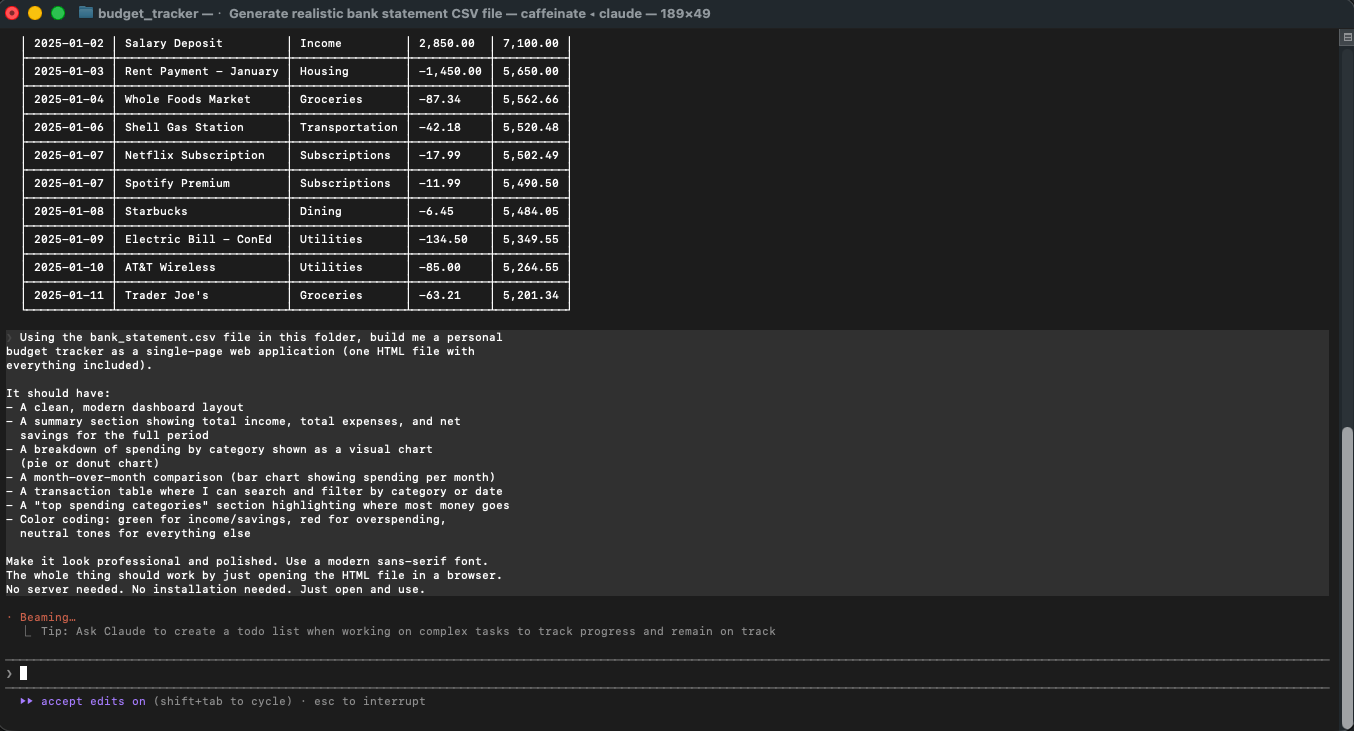Click the amount '-42.18'
This screenshot has height=731, width=1354.
click(x=440, y=127)
